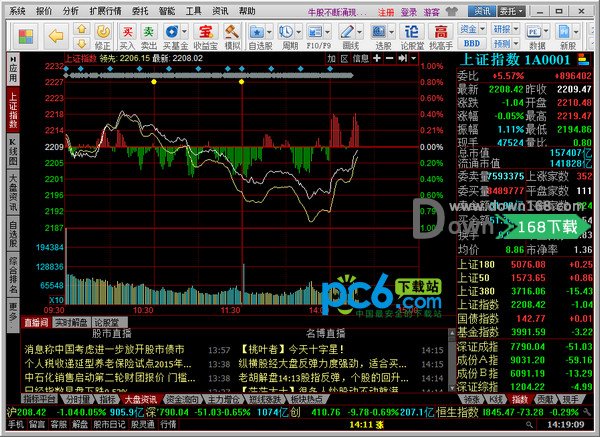Open the 收益宝 icon
This screenshot has height=437, width=600.
(205, 32)
